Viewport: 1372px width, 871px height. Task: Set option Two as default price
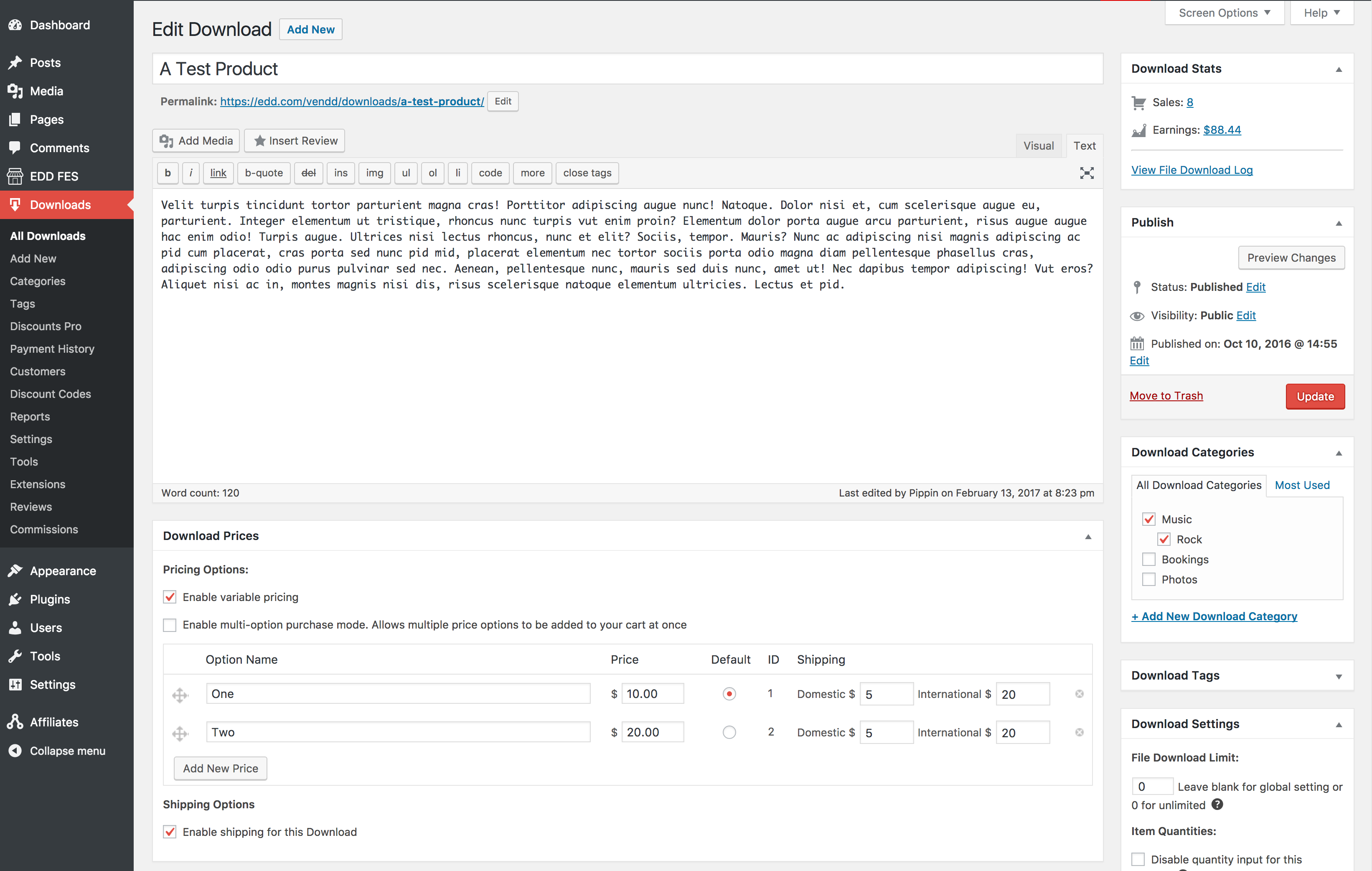(x=729, y=733)
